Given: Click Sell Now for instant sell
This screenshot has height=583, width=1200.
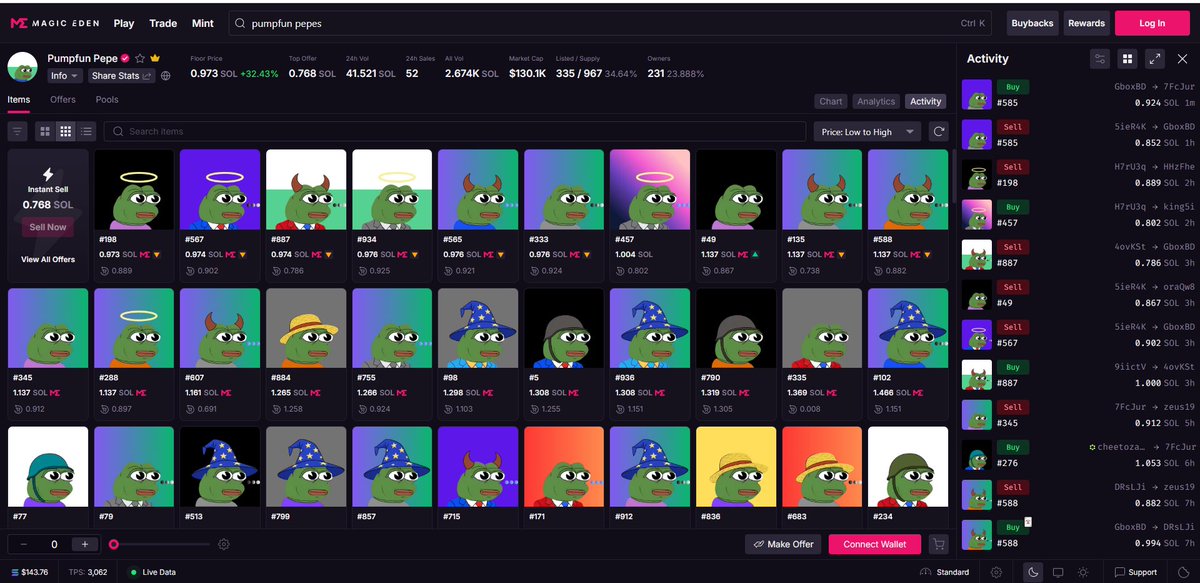Looking at the screenshot, I should click(x=48, y=227).
